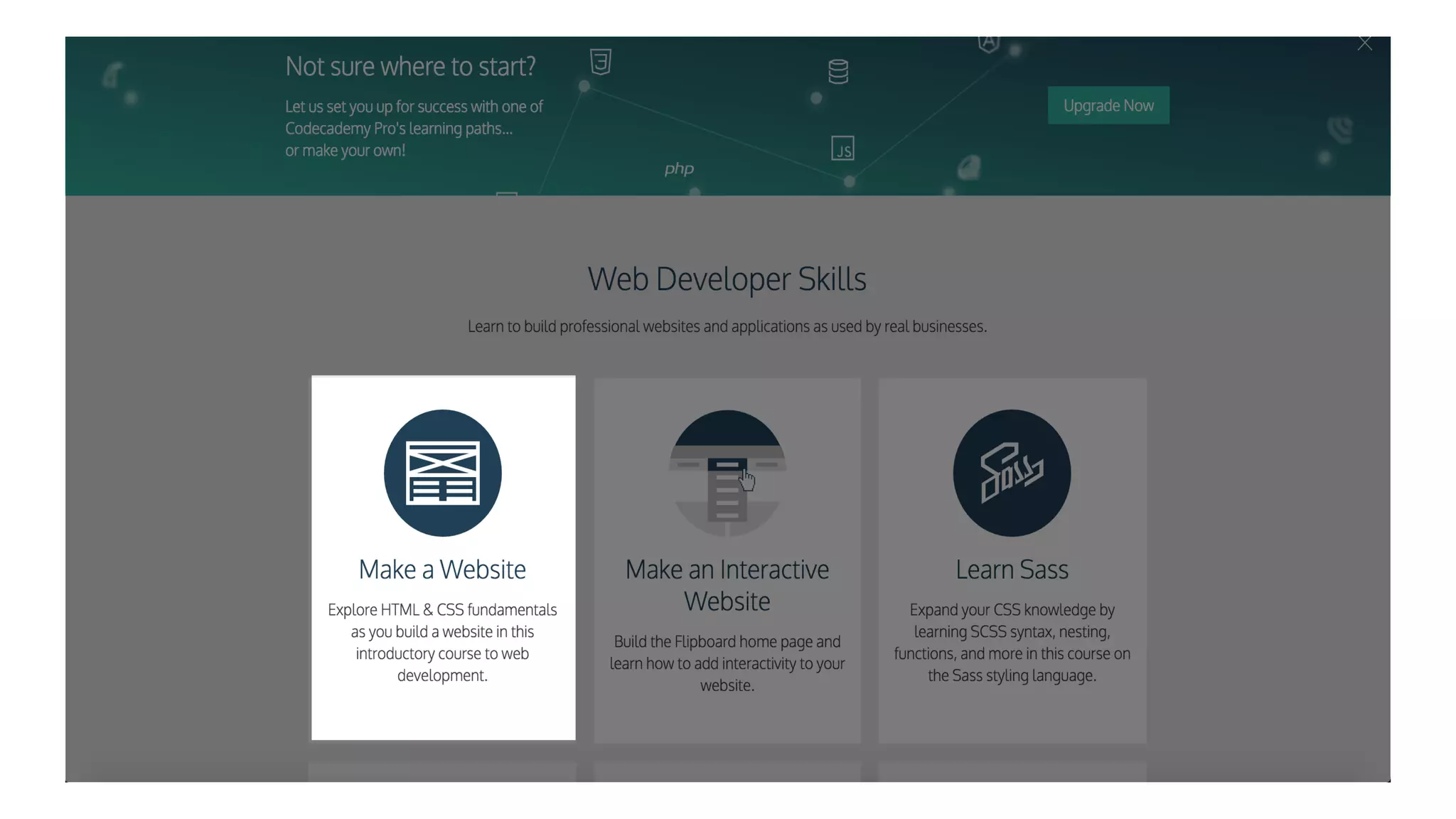Click the JS square icon in banner
This screenshot has width=1456, height=819.
pyautogui.click(x=842, y=149)
